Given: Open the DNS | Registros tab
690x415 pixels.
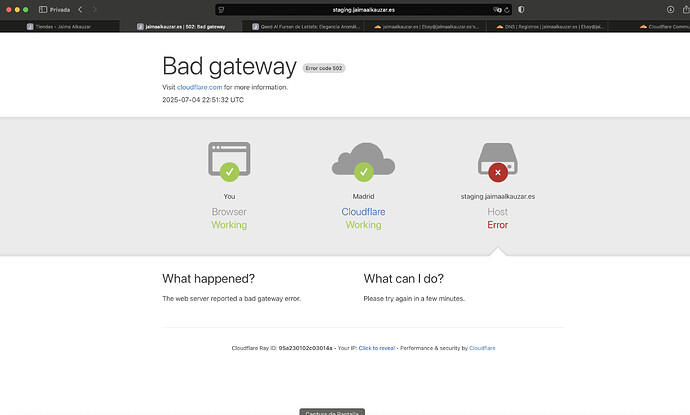Looking at the screenshot, I should (549, 26).
